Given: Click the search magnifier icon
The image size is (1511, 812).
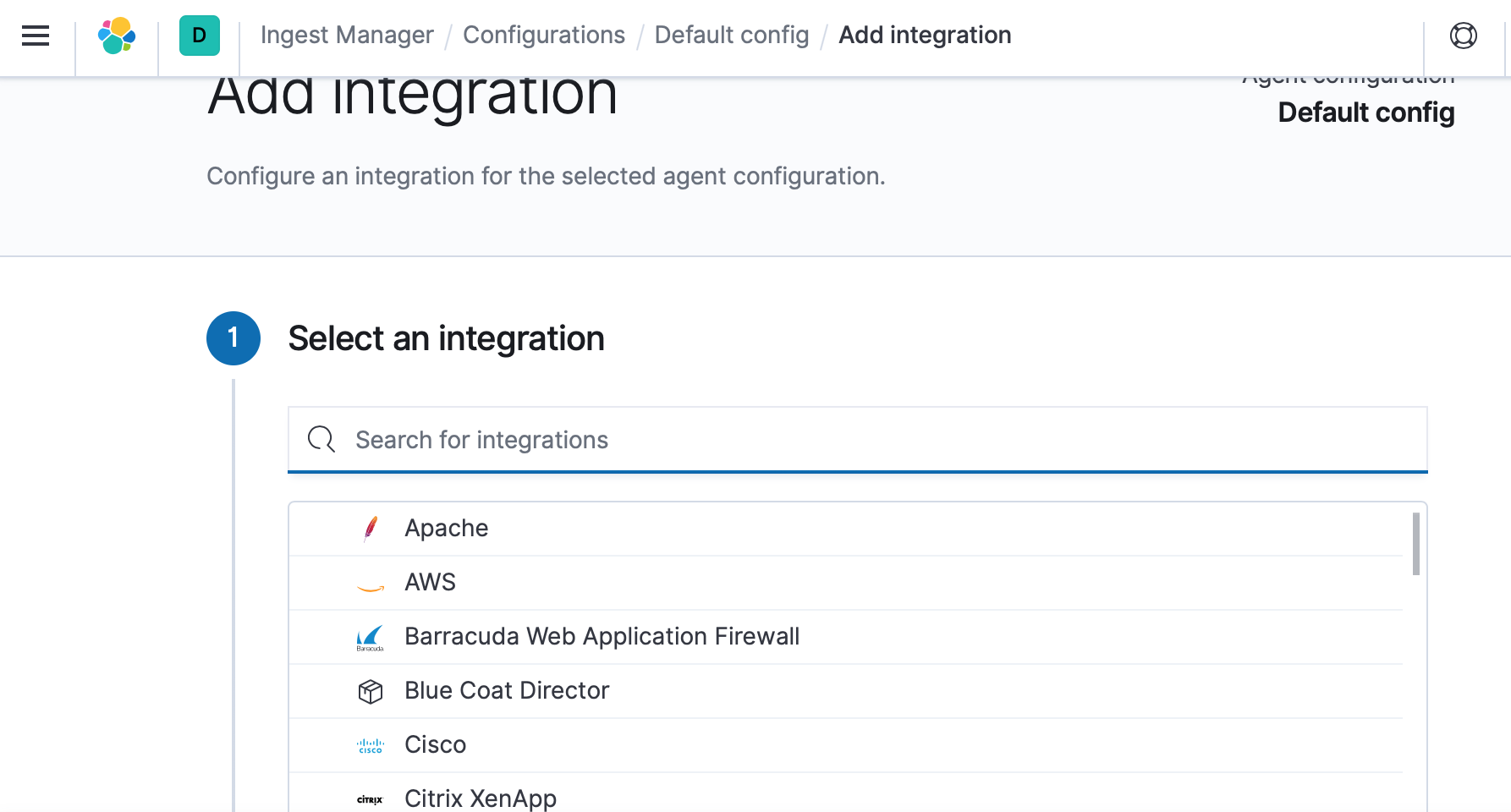Looking at the screenshot, I should click(x=321, y=440).
